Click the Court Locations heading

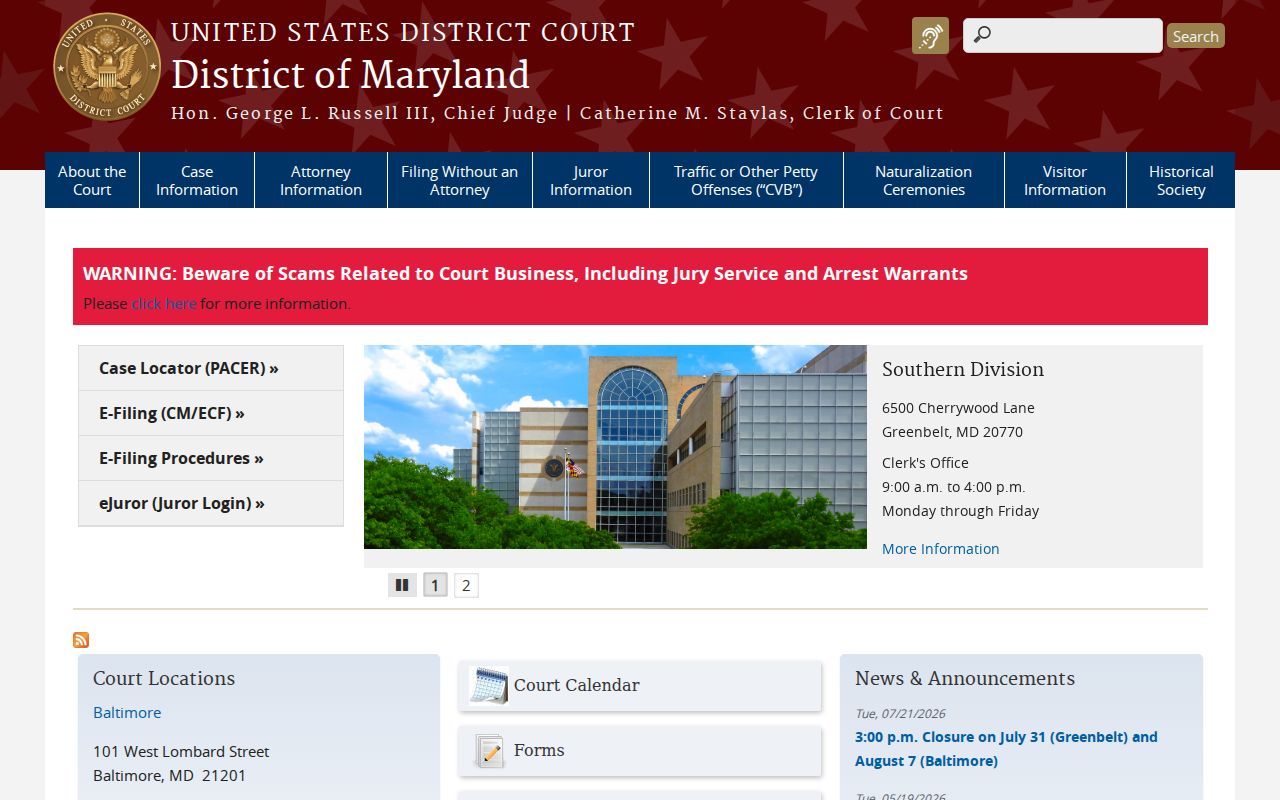164,678
